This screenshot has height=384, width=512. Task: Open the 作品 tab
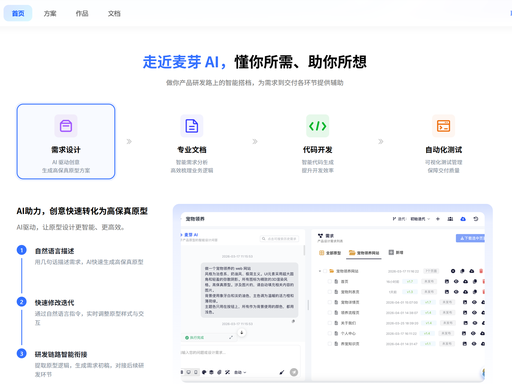coord(82,13)
